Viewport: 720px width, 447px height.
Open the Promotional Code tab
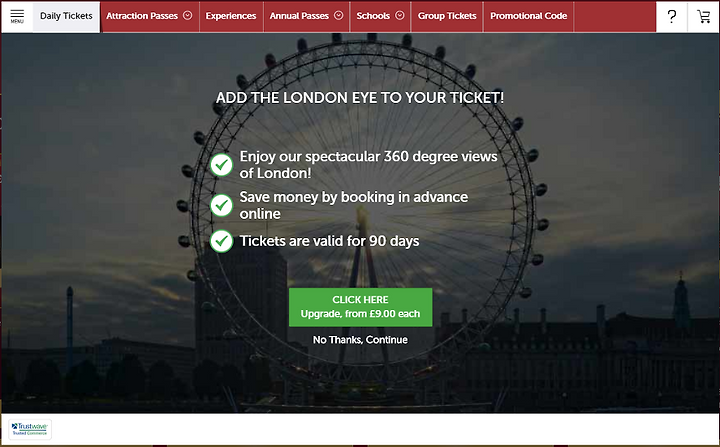(x=529, y=17)
